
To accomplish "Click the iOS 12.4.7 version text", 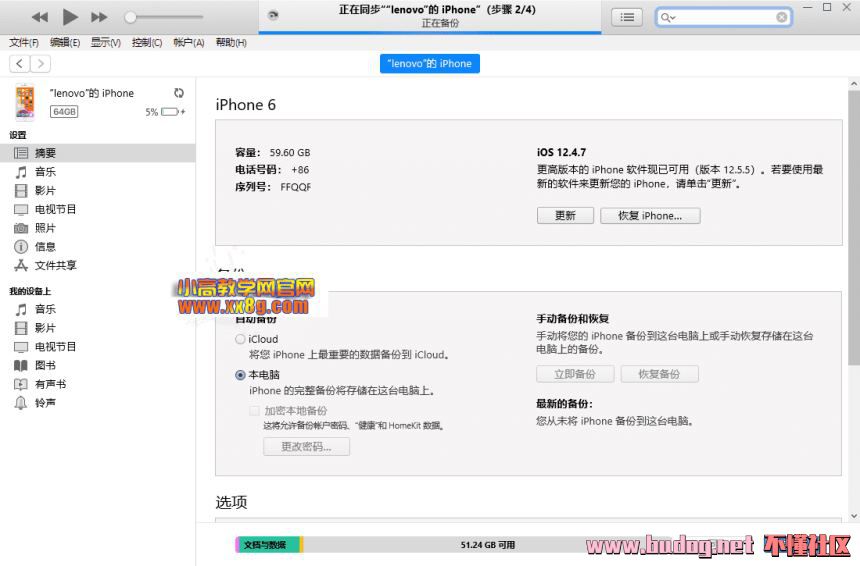I will [561, 152].
